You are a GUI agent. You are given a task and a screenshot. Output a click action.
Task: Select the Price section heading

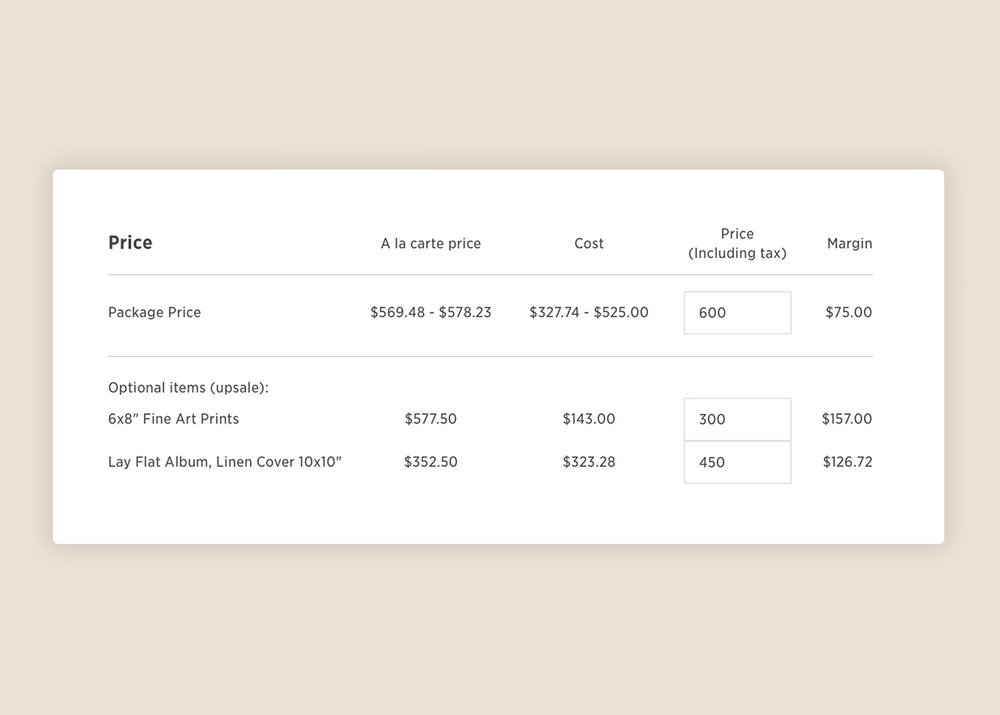tap(130, 242)
